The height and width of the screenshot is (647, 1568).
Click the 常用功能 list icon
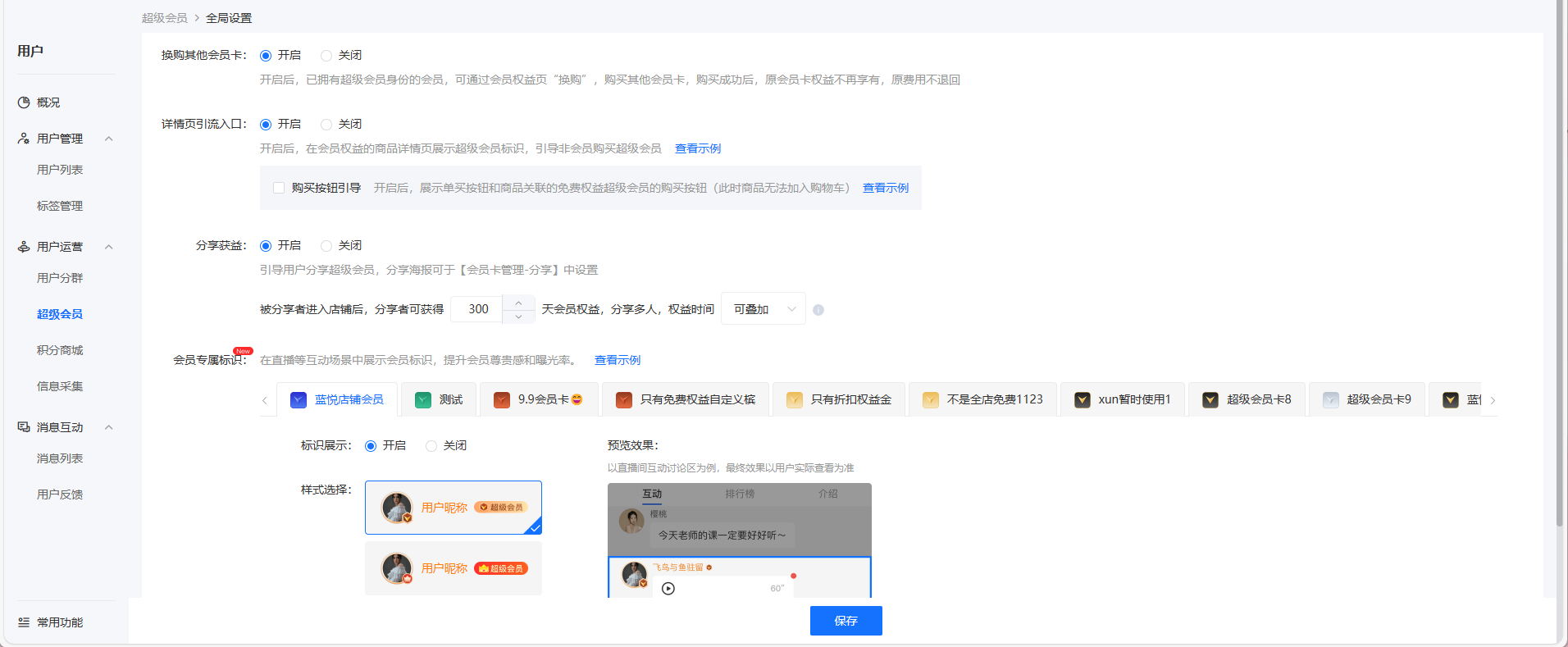click(x=24, y=622)
